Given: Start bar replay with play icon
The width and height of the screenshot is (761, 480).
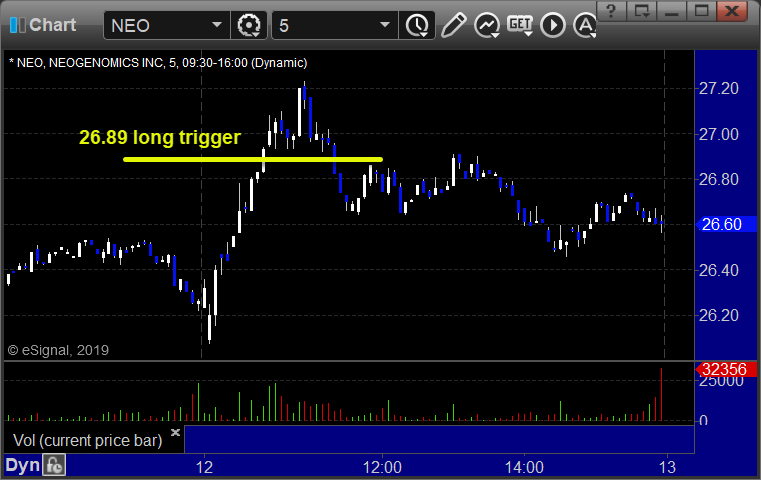Looking at the screenshot, I should click(553, 25).
